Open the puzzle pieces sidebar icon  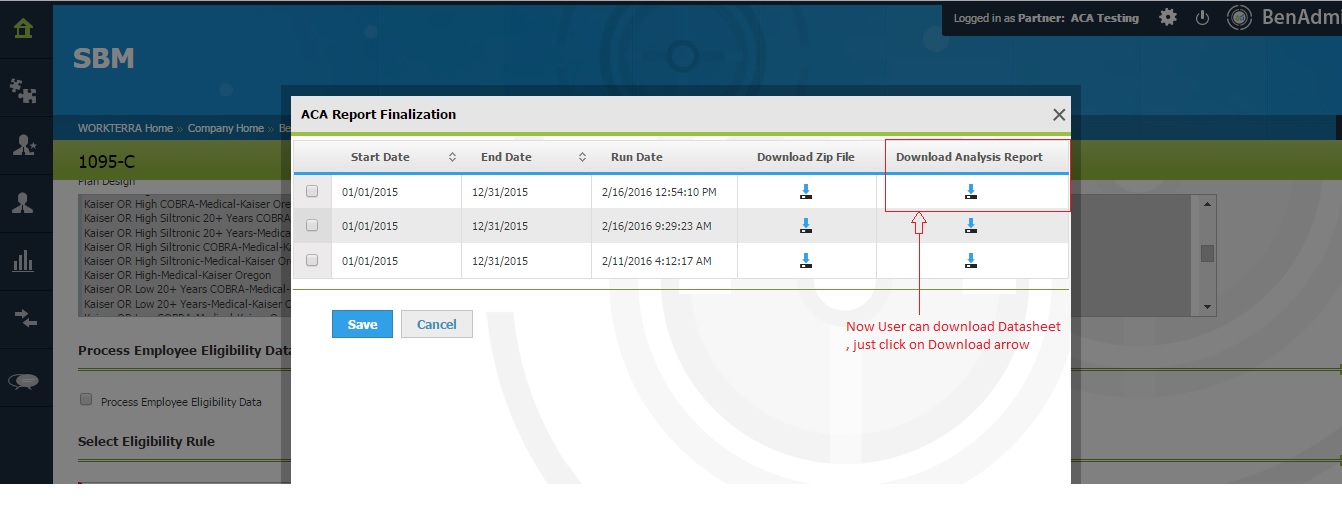(x=23, y=89)
